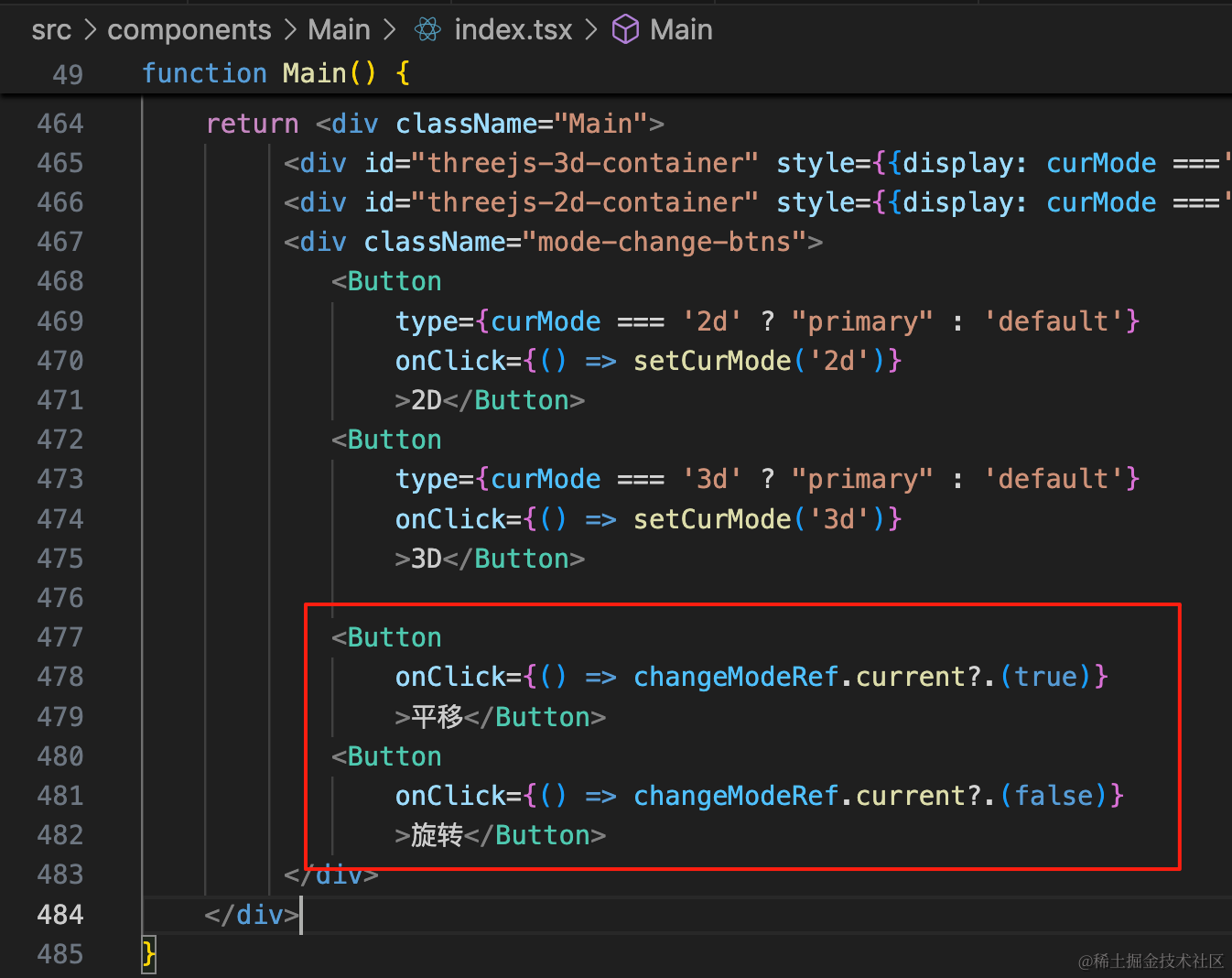The image size is (1232, 978).
Task: Click '旋转' button label text
Action: [438, 835]
